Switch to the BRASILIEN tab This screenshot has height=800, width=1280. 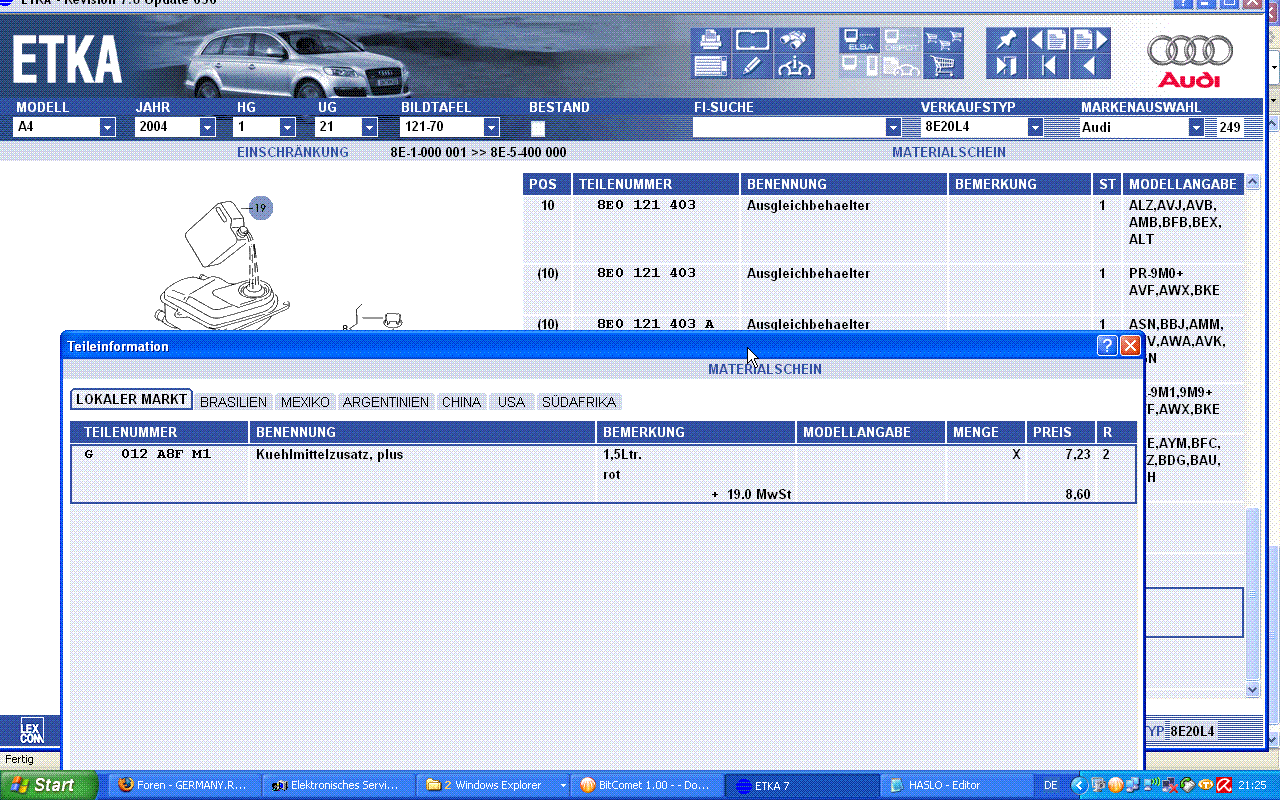233,402
